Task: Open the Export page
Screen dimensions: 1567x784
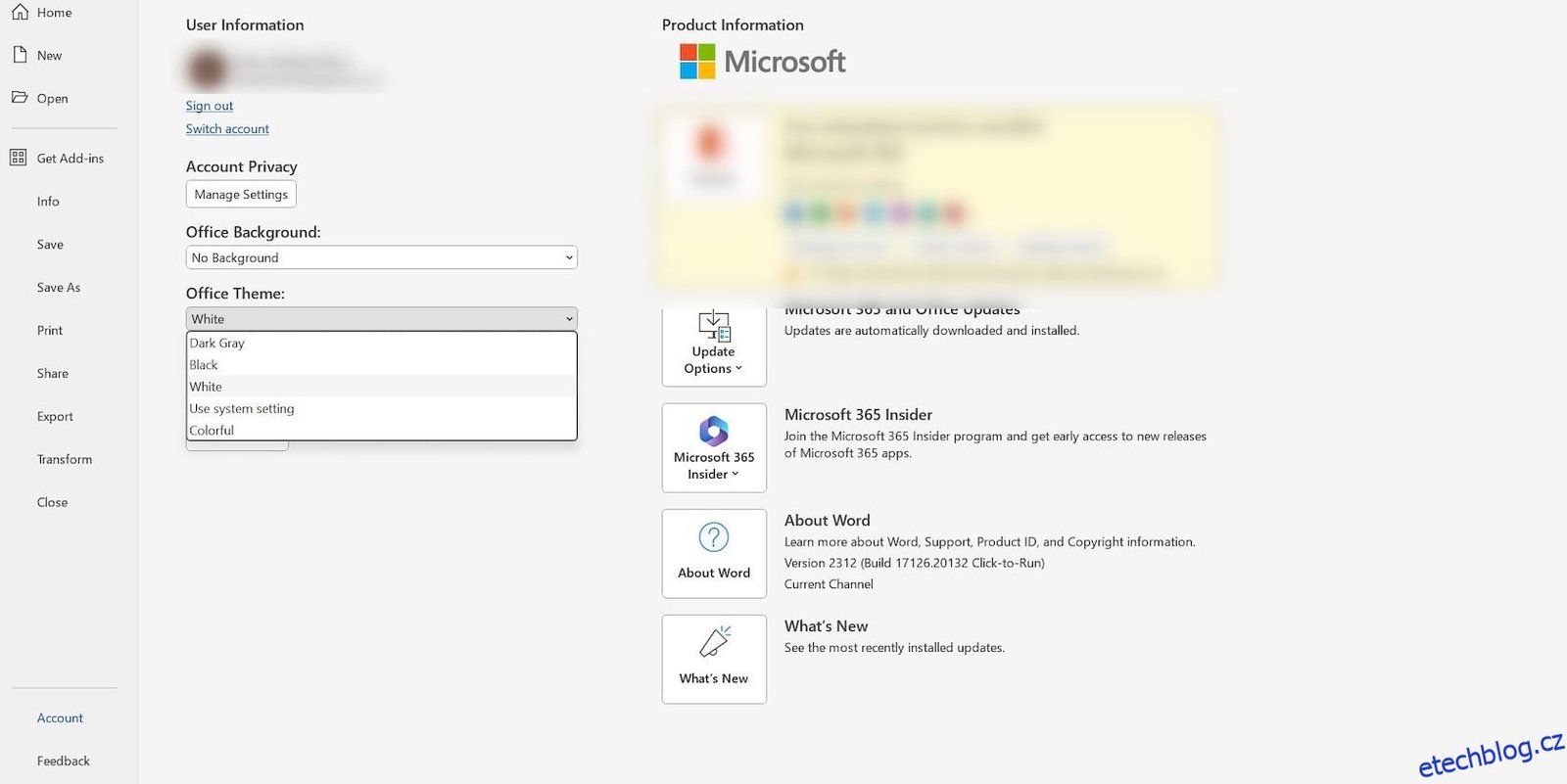Action: (x=55, y=417)
